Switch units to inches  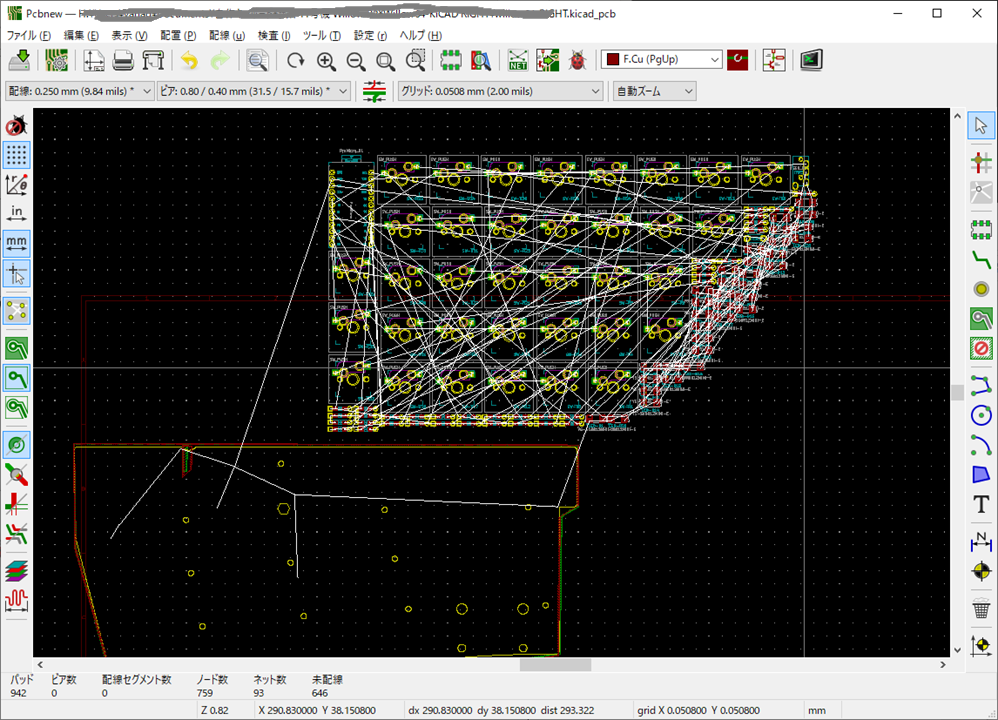17,212
